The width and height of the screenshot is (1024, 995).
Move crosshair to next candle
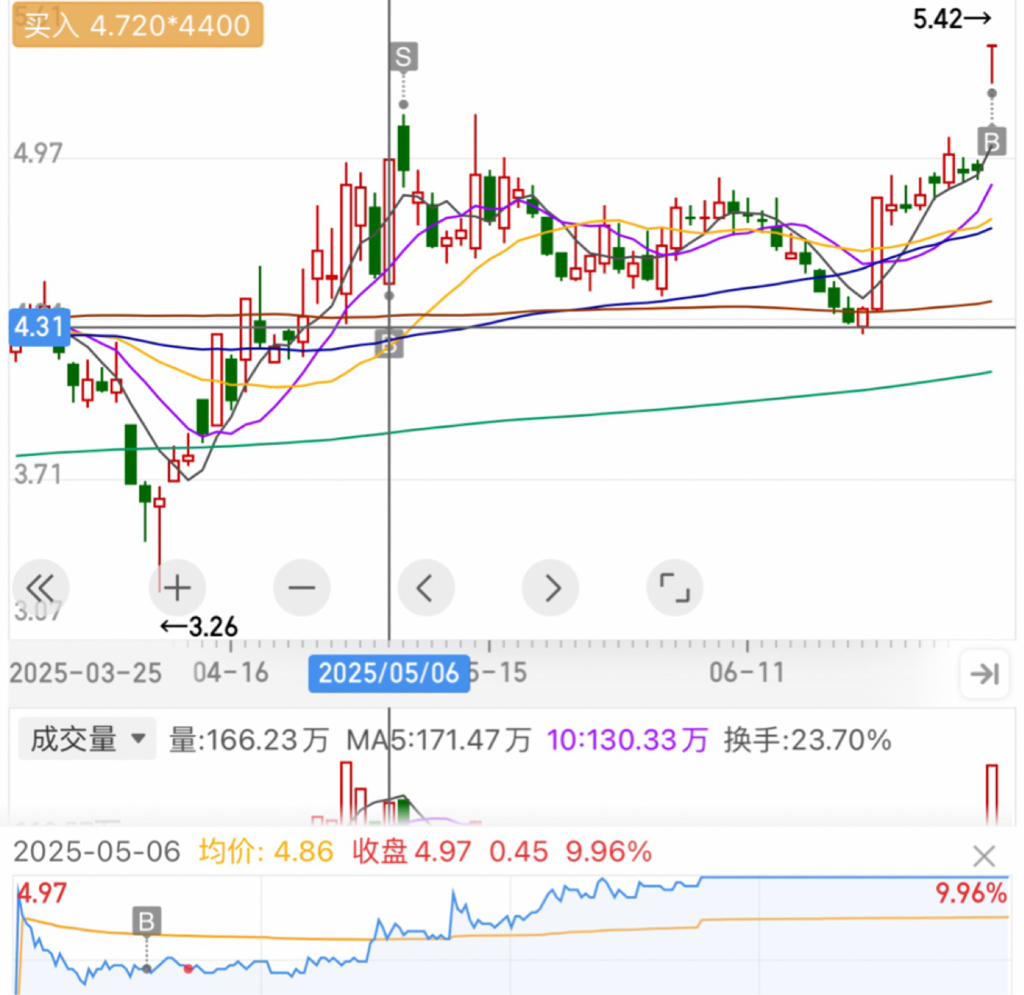pos(551,588)
